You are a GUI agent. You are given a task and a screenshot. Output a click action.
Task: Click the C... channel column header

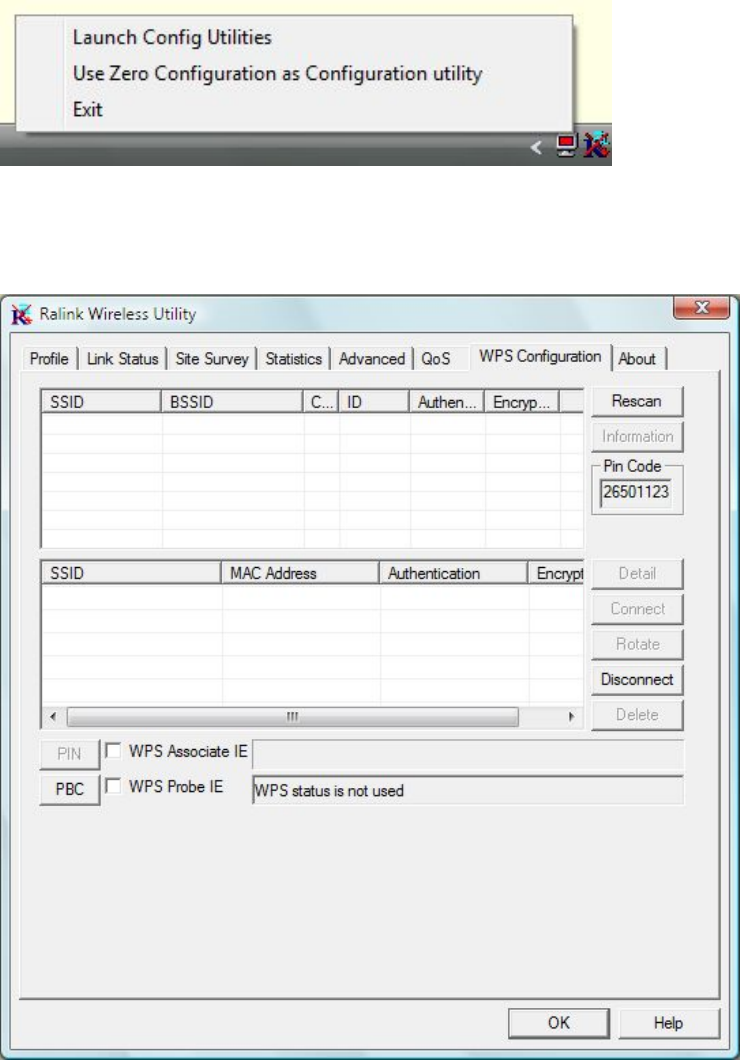click(x=321, y=402)
